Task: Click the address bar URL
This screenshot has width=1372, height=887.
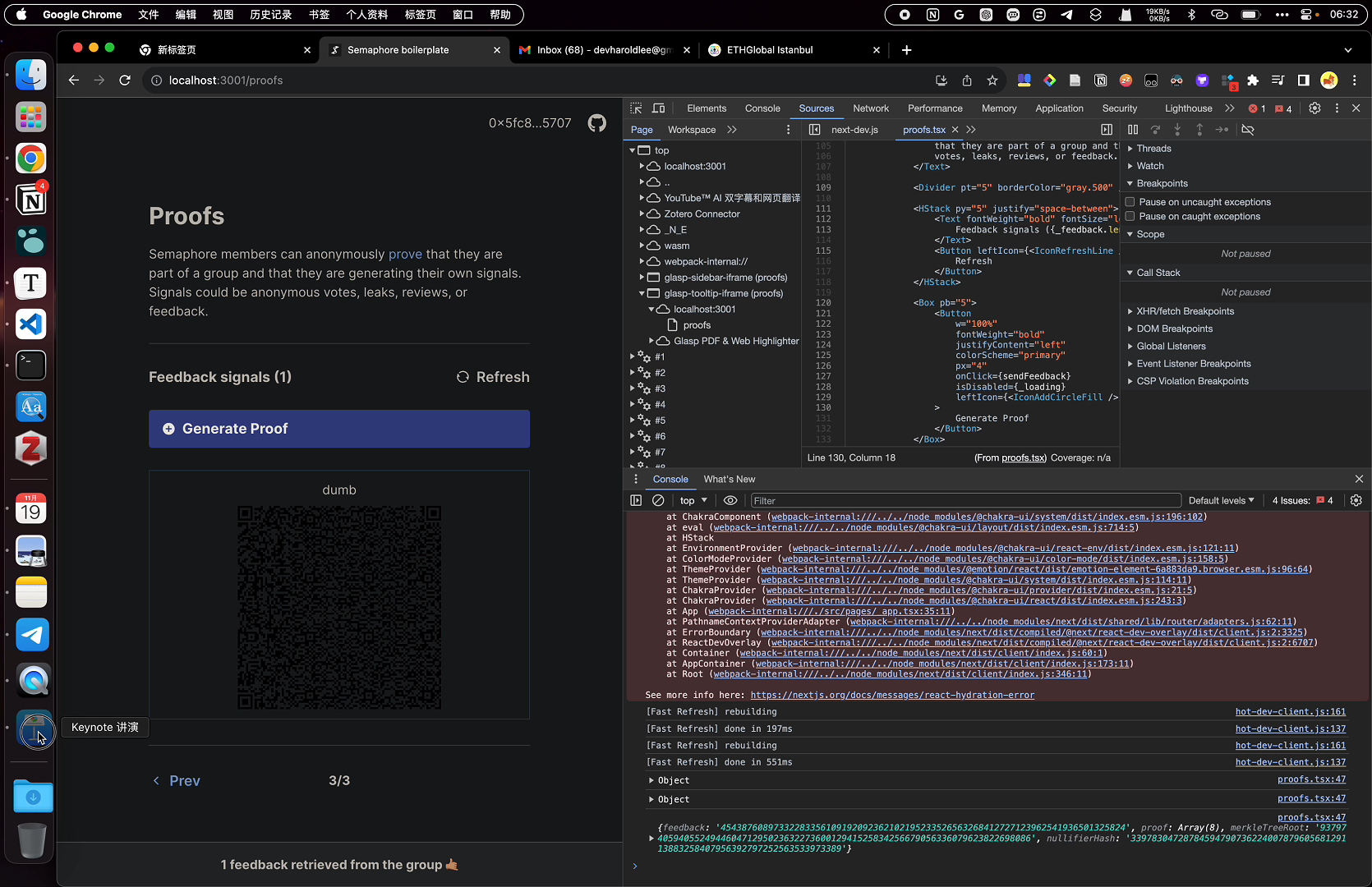Action: click(x=226, y=80)
